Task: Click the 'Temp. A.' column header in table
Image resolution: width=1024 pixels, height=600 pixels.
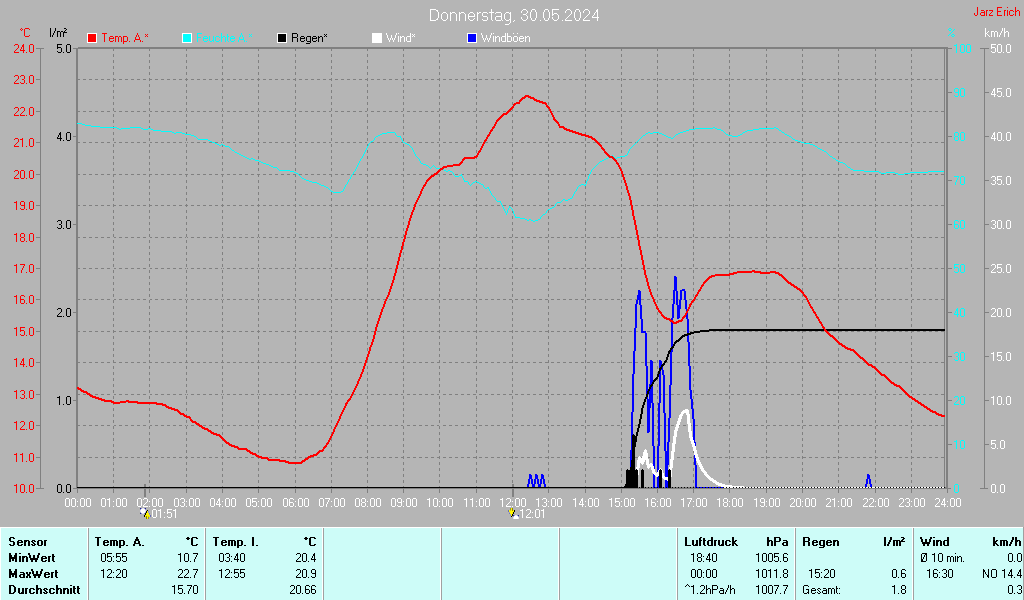Action: [x=120, y=542]
